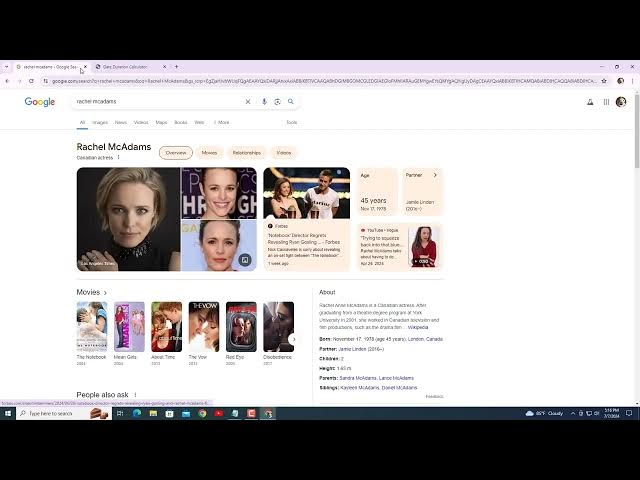Open Windows notification center
The image size is (640, 480).
629,413
